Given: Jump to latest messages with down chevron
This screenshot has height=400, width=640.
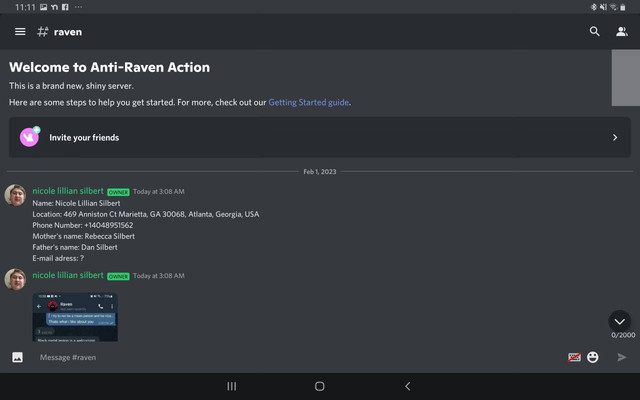Looking at the screenshot, I should point(620,322).
